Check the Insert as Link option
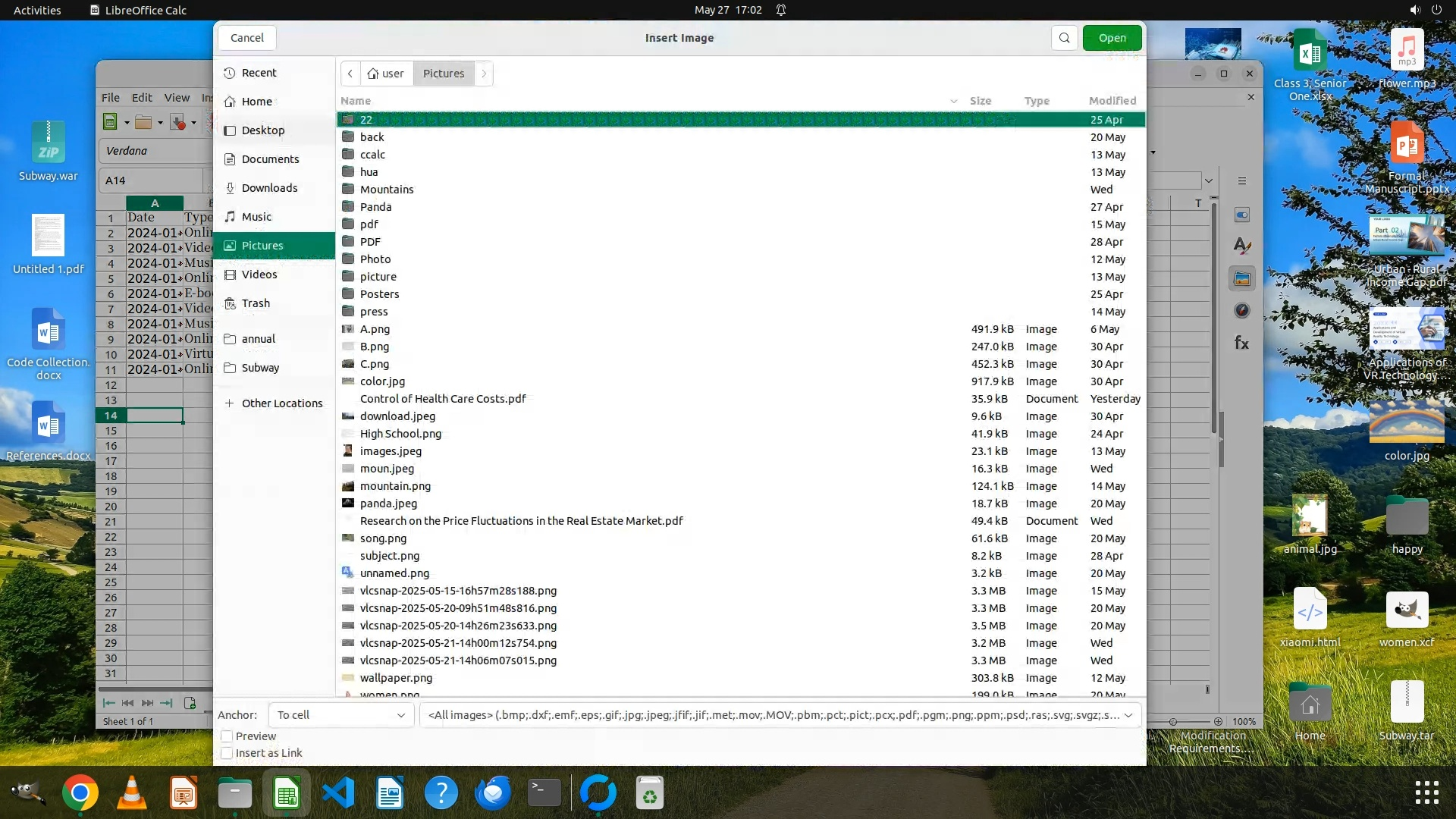Viewport: 1456px width, 819px height. 227,753
